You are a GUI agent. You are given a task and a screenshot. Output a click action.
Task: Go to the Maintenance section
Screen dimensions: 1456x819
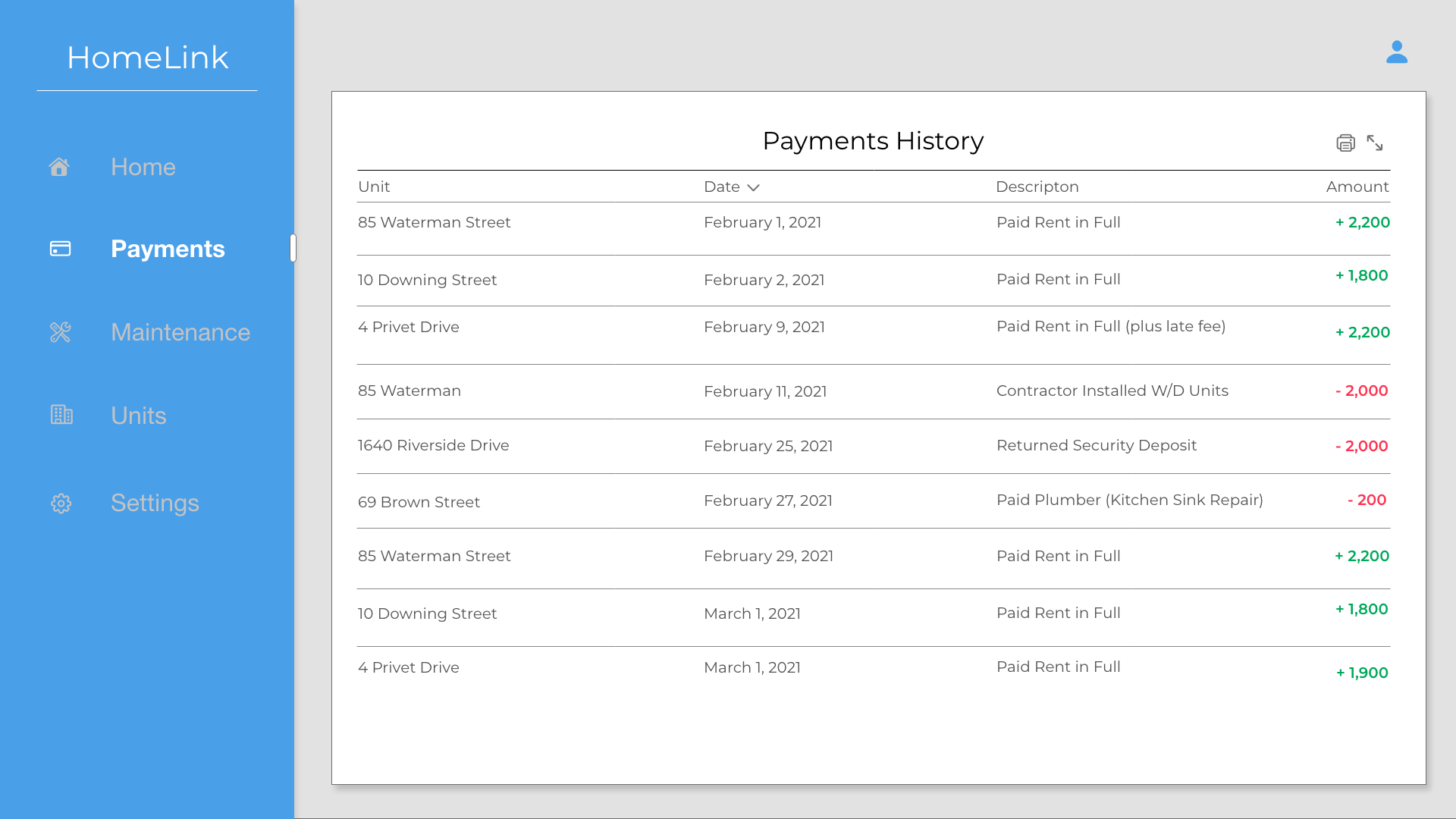(x=180, y=332)
